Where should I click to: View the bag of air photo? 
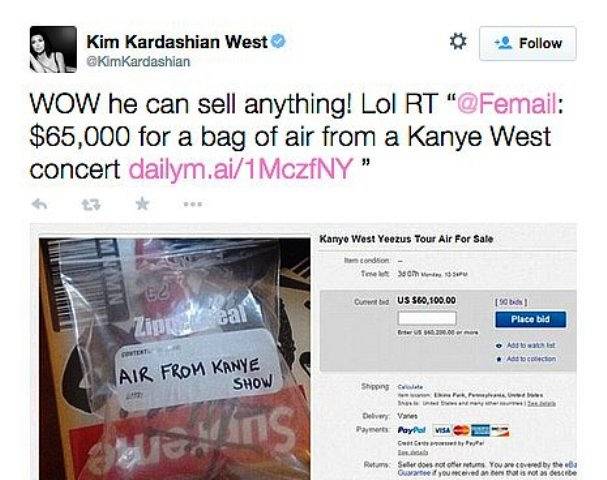[175, 359]
